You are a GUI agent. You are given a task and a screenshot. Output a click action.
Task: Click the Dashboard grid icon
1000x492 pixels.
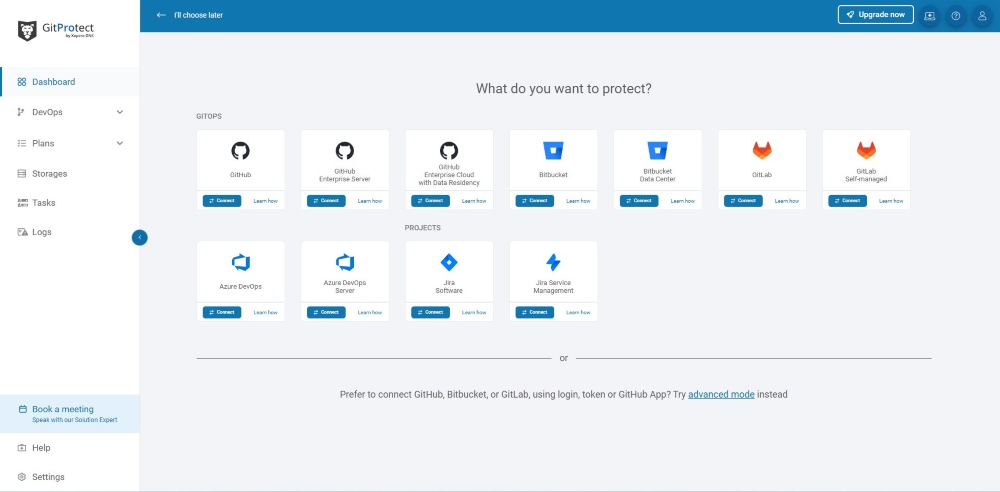[22, 82]
